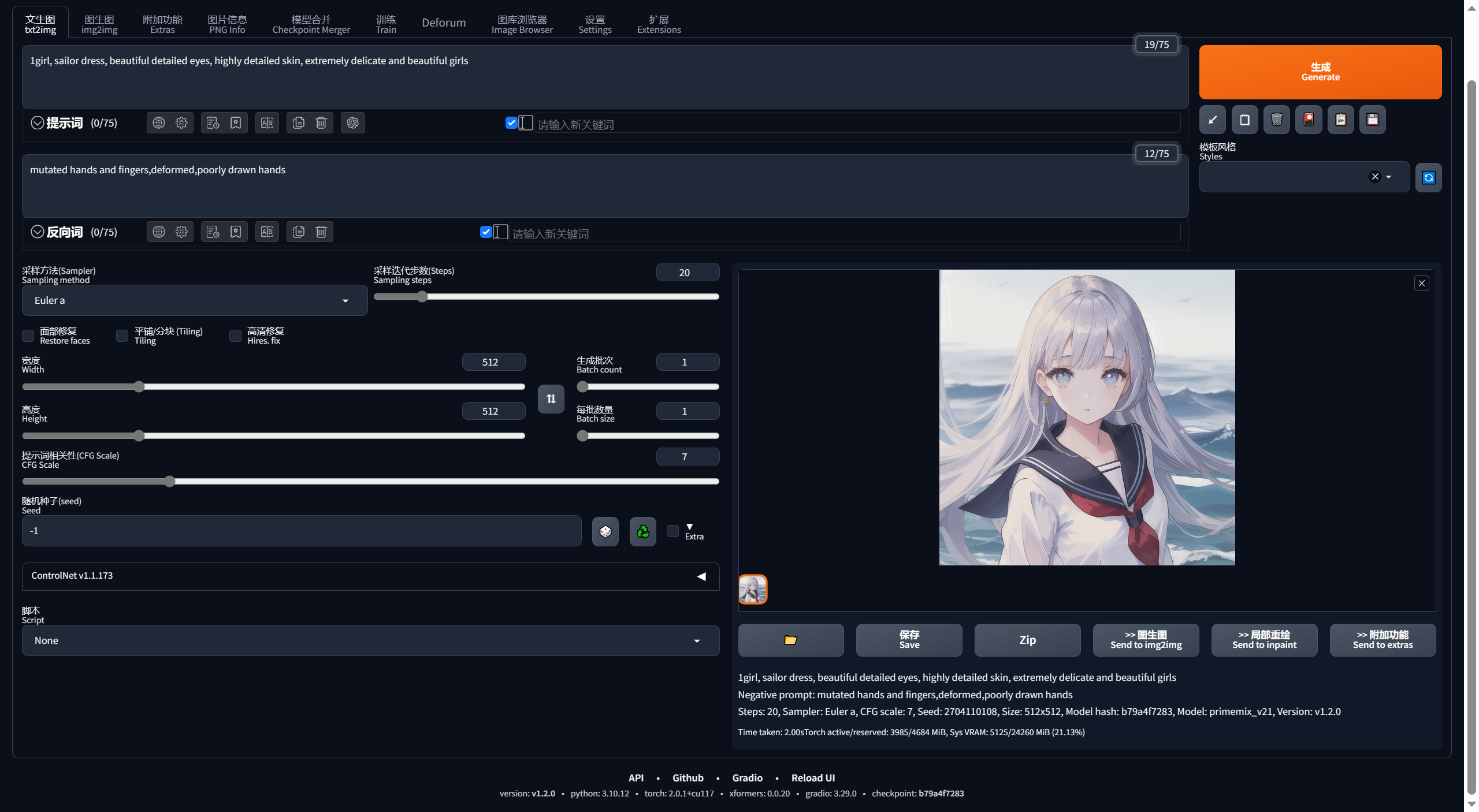Refresh styles list with the blue refresh icon
Viewport: 1479px width, 812px height.
coord(1428,177)
